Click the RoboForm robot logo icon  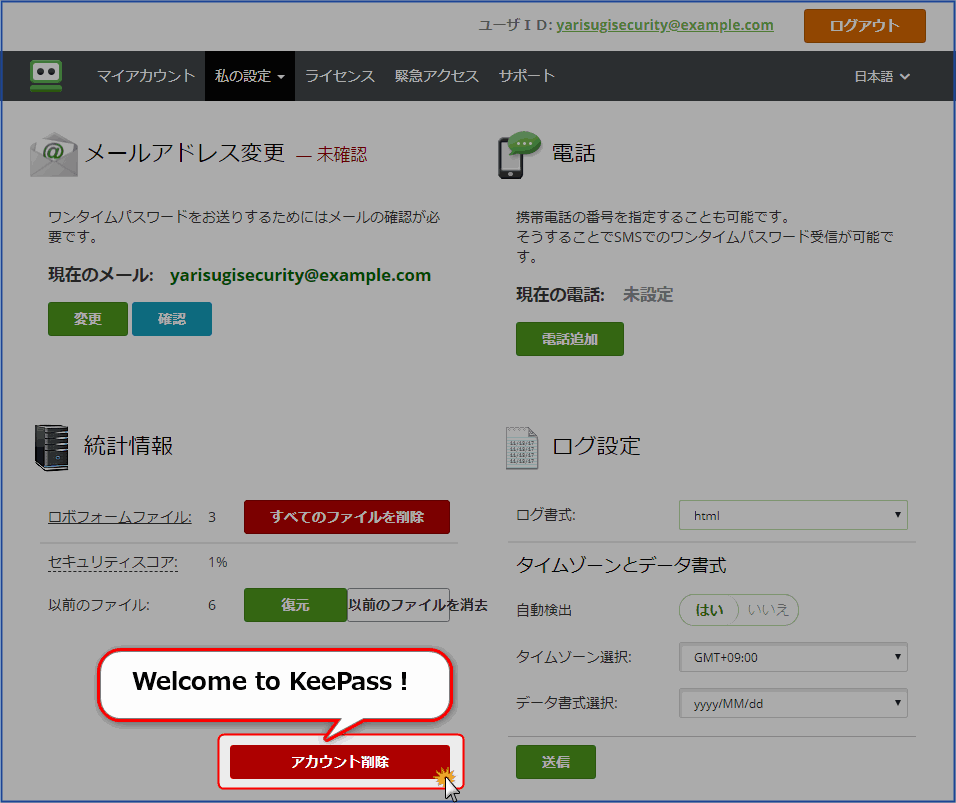46,76
